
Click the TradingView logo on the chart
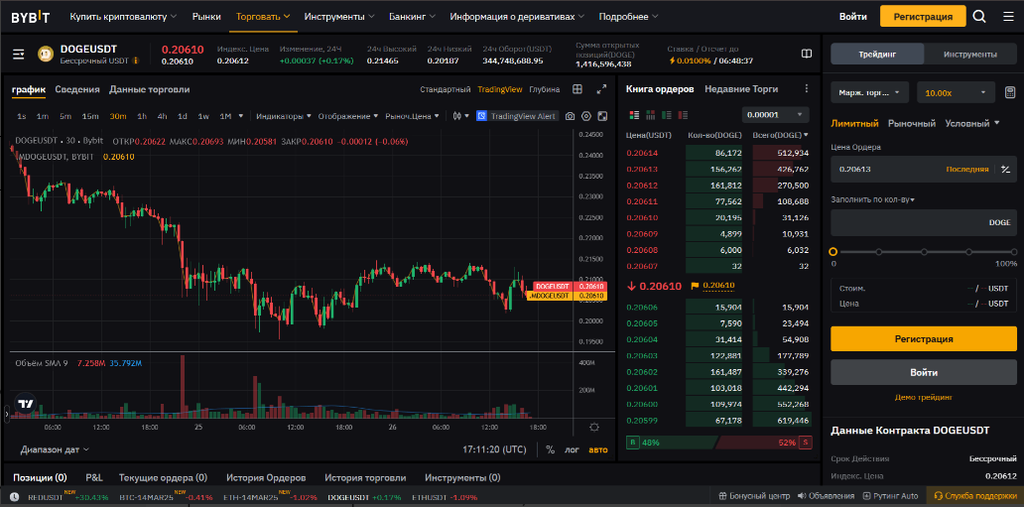point(25,404)
